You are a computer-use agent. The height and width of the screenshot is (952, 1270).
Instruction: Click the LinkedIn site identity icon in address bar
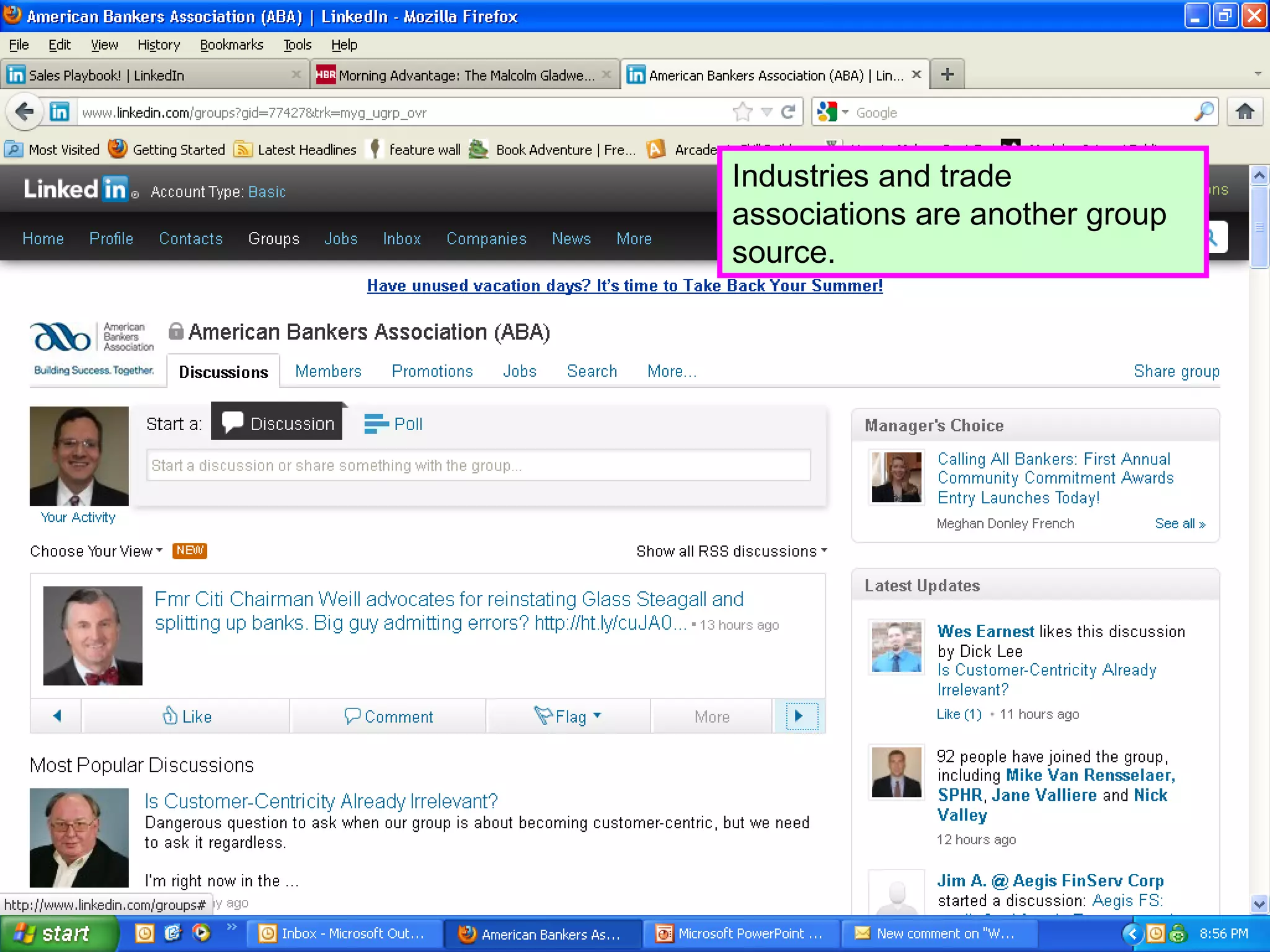point(60,112)
